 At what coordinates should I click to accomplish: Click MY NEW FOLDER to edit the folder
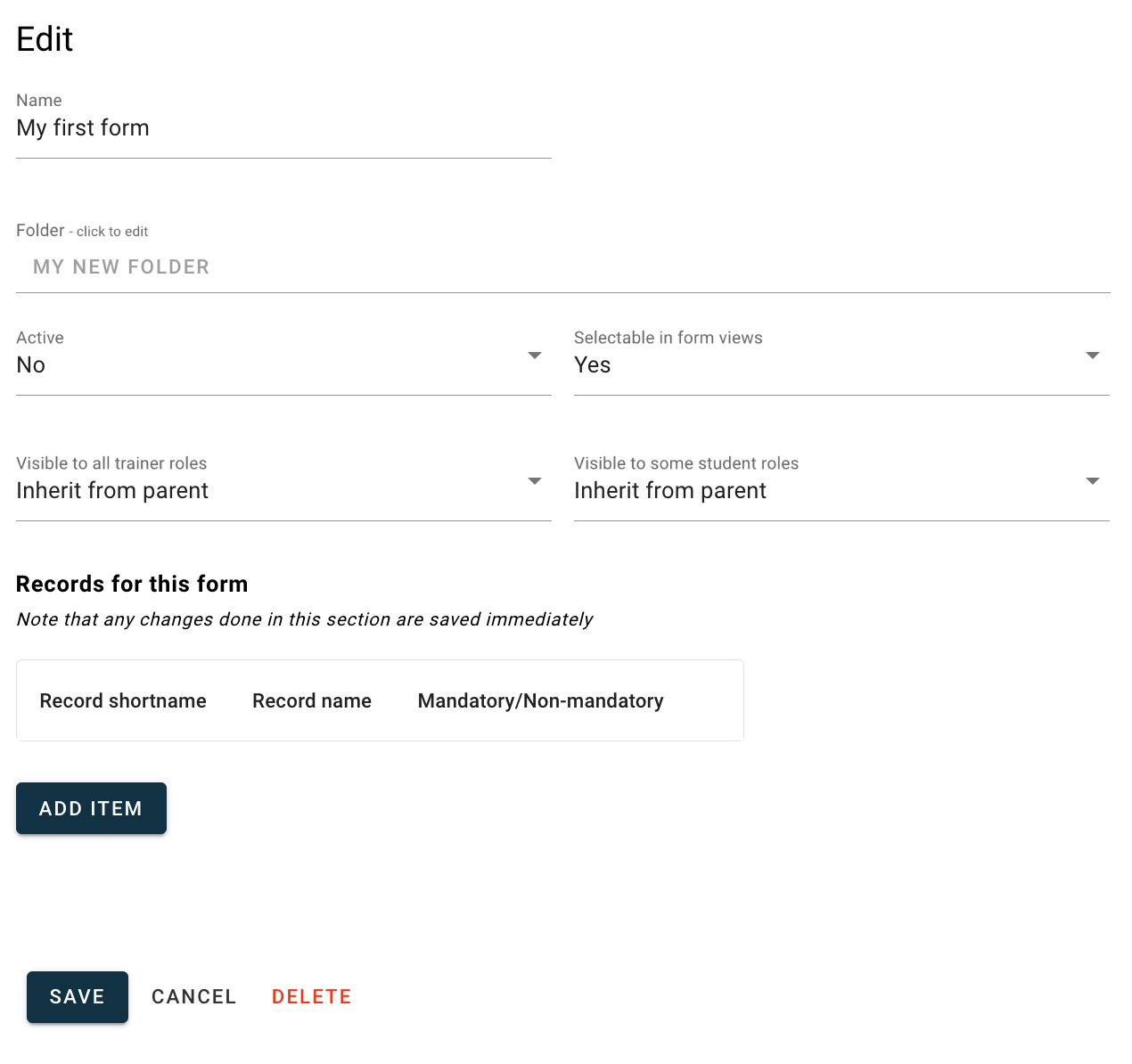tap(121, 267)
